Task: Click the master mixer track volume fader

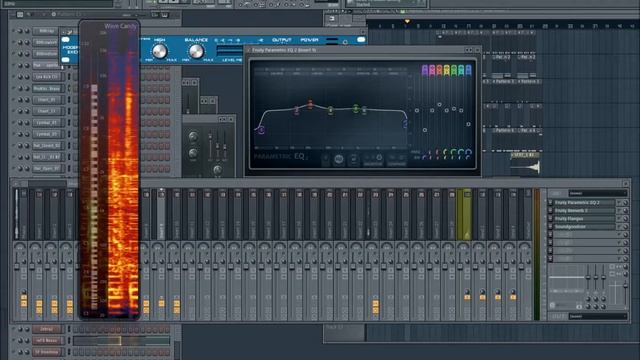Action: pos(17,266)
